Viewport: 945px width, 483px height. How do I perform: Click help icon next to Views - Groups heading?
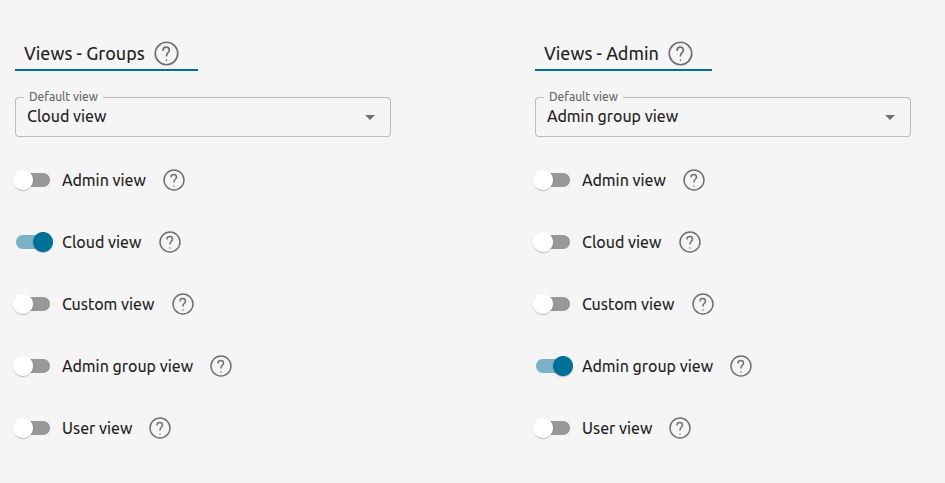(167, 54)
